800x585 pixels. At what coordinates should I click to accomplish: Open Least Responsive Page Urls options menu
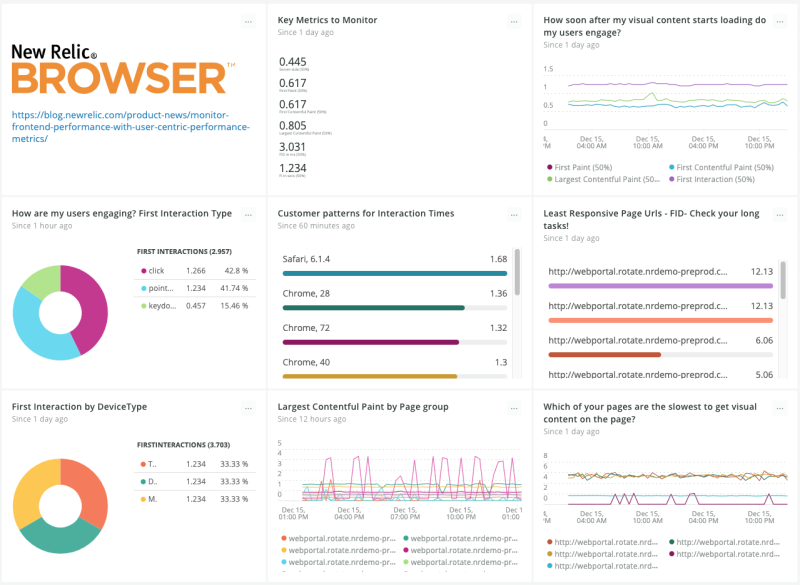tap(779, 214)
